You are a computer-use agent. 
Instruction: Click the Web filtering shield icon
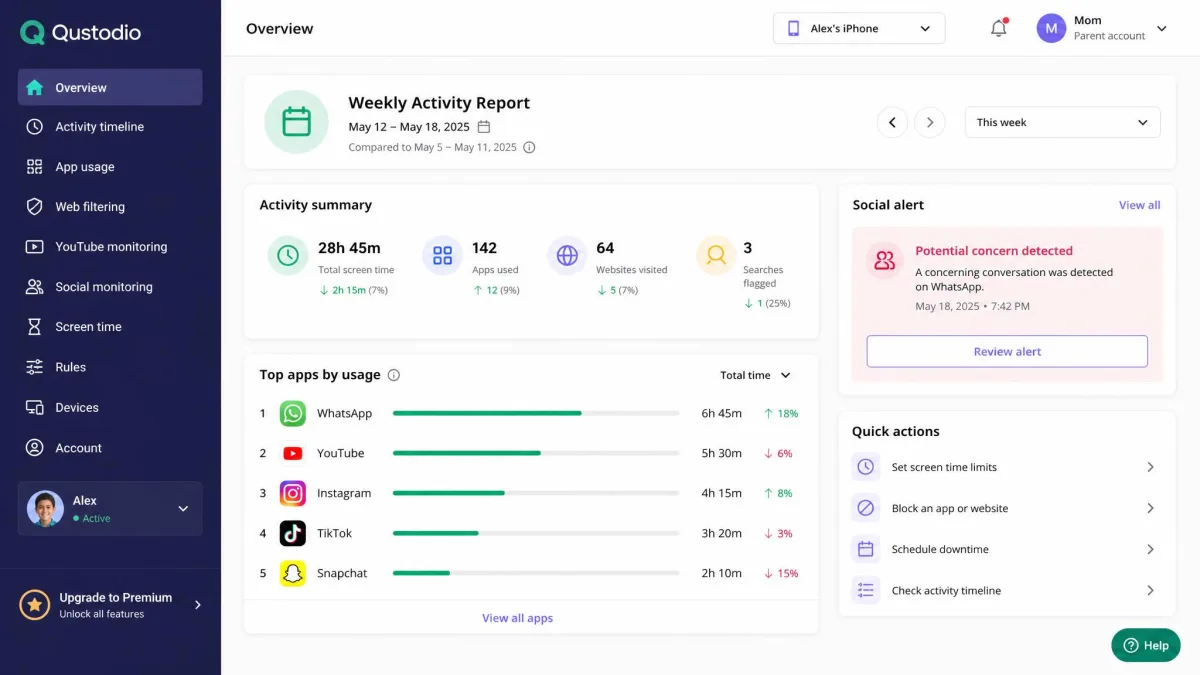[34, 207]
